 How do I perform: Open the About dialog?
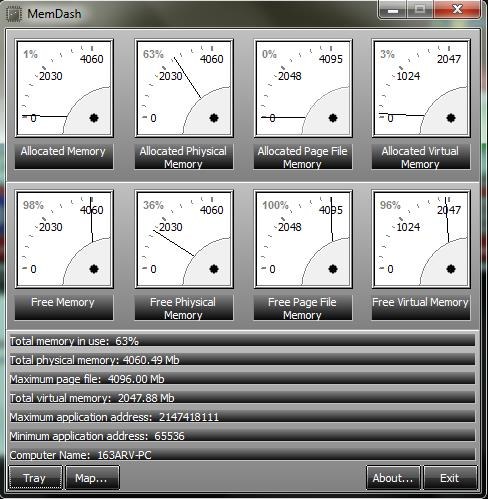(x=393, y=478)
